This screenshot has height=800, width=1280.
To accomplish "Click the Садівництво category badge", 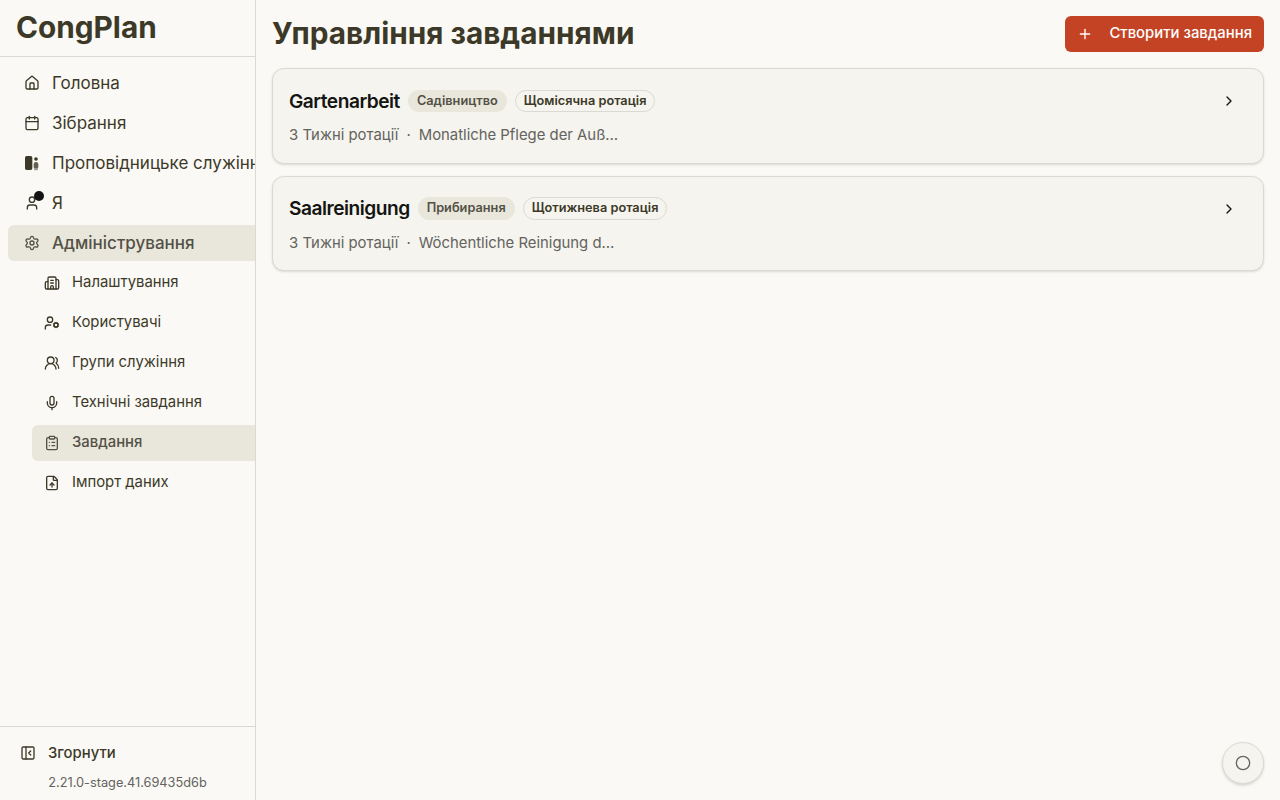I will pyautogui.click(x=457, y=101).
